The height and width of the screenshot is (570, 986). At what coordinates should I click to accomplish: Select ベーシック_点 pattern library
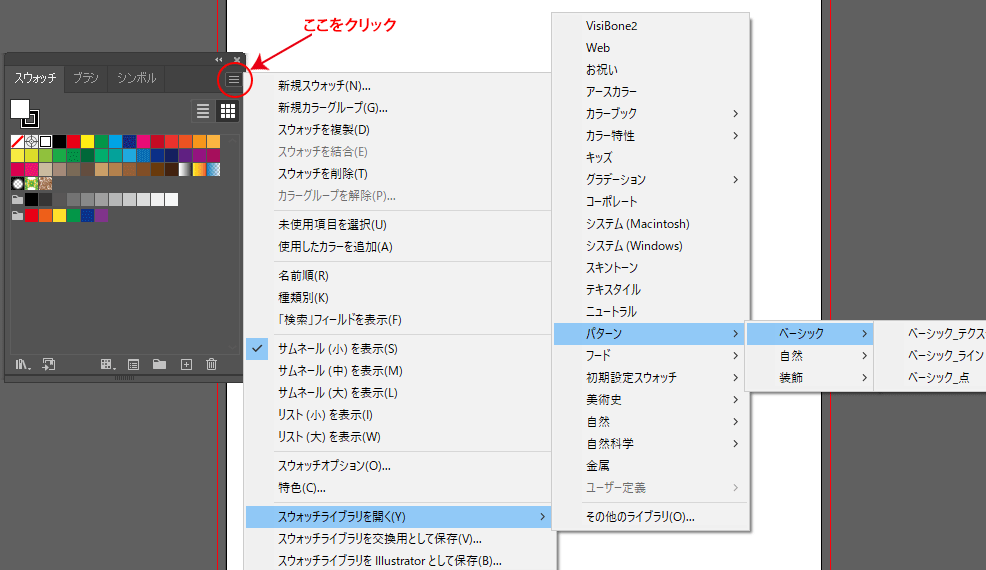point(938,378)
